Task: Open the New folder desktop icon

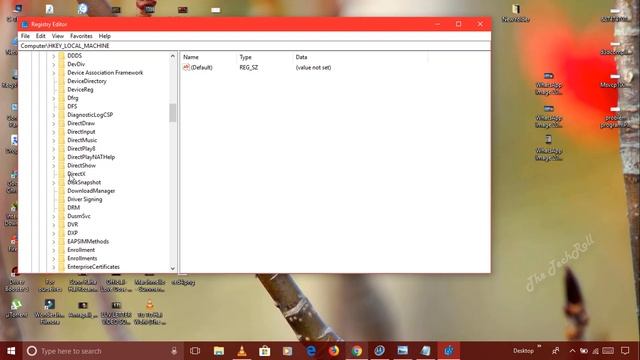Action: click(516, 13)
